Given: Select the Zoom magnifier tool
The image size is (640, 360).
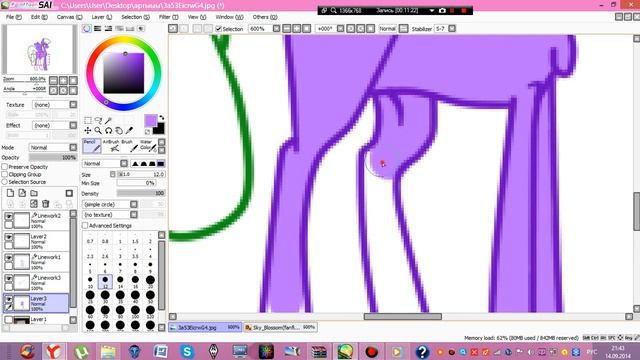Looking at the screenshot, I should pos(98,131).
